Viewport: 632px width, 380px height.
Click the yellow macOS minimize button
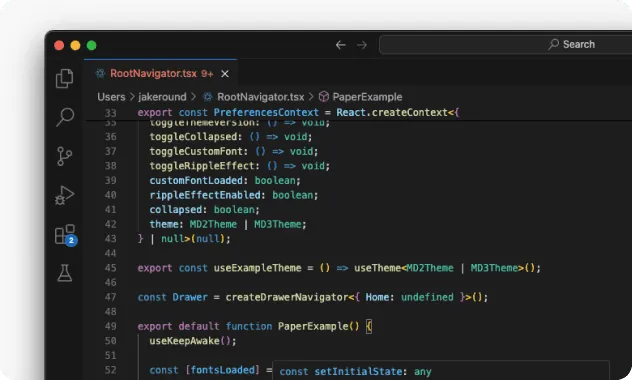pos(75,45)
